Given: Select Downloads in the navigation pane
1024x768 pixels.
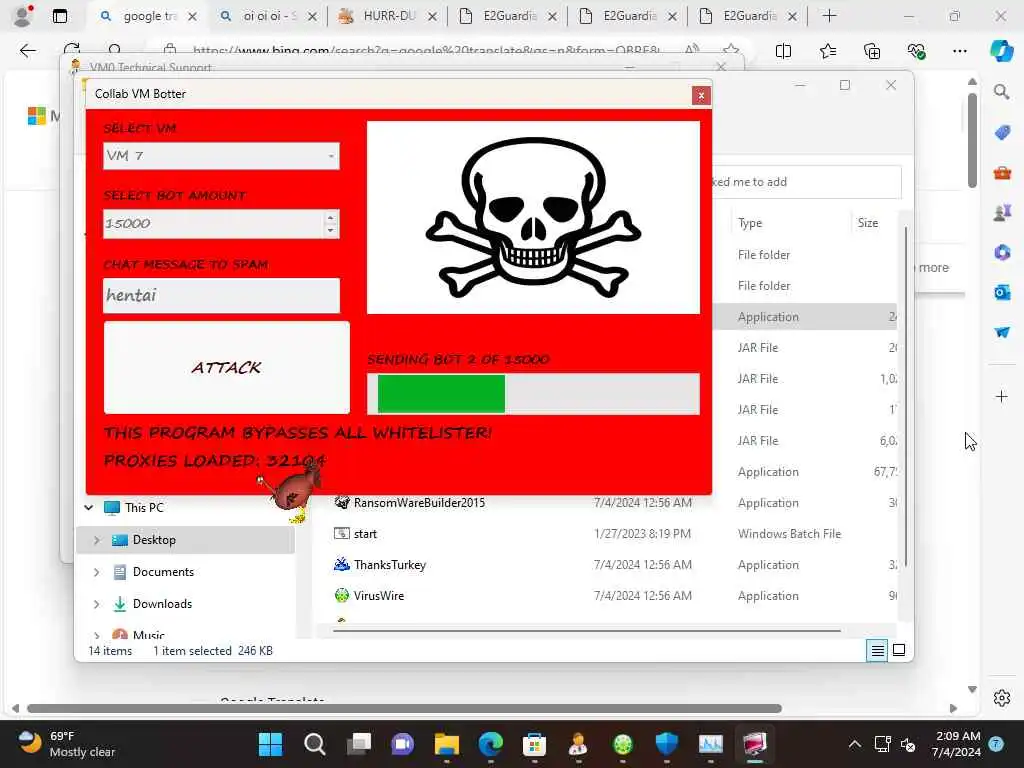Looking at the screenshot, I should click(162, 604).
